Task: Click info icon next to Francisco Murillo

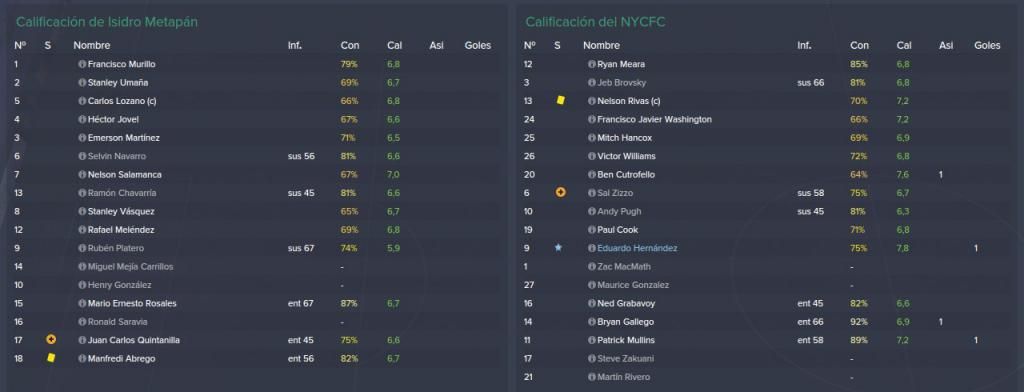Action: (82, 65)
